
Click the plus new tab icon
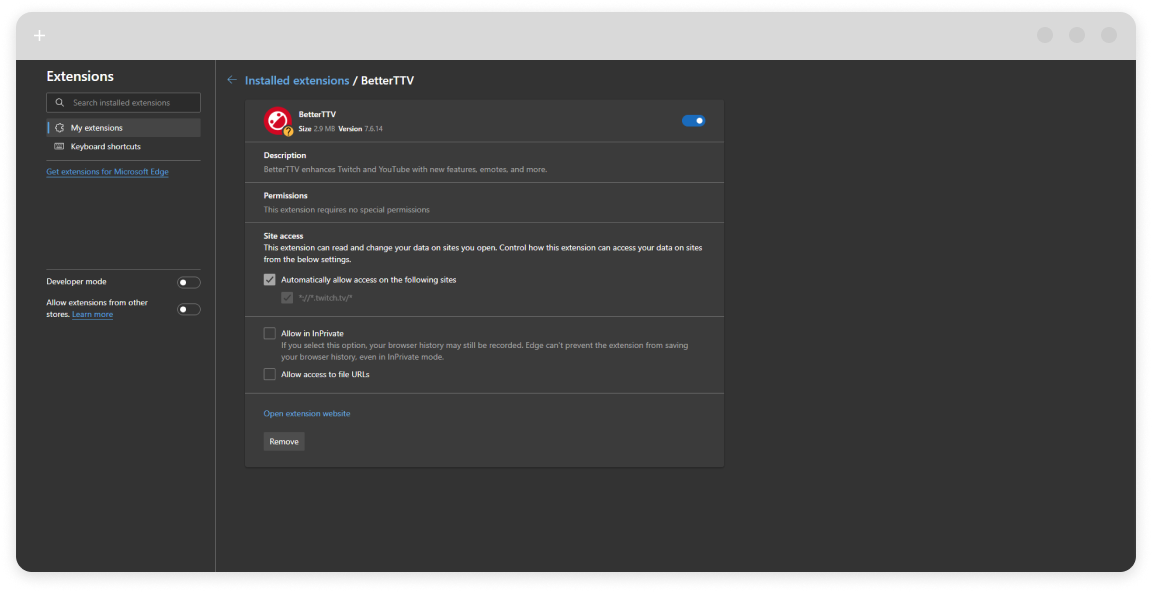click(x=40, y=35)
